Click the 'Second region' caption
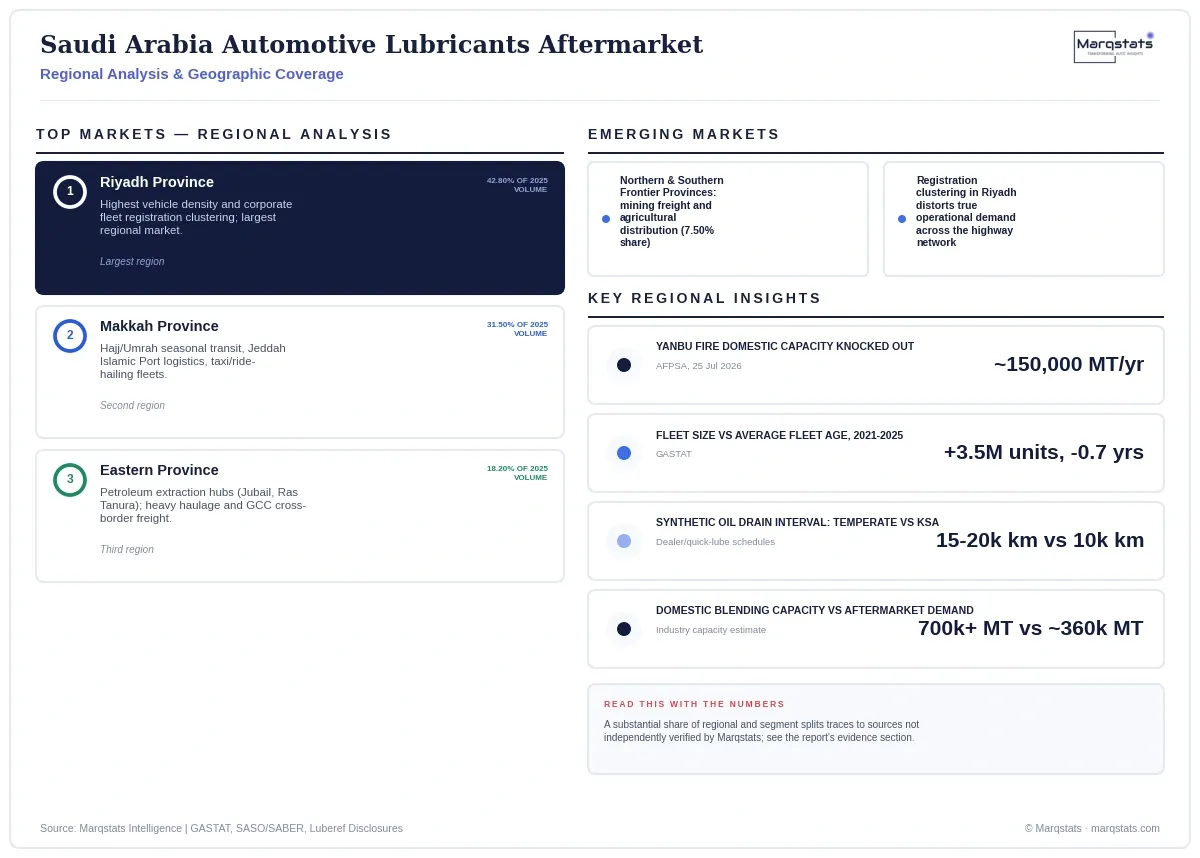The height and width of the screenshot is (858, 1200). click(x=132, y=406)
